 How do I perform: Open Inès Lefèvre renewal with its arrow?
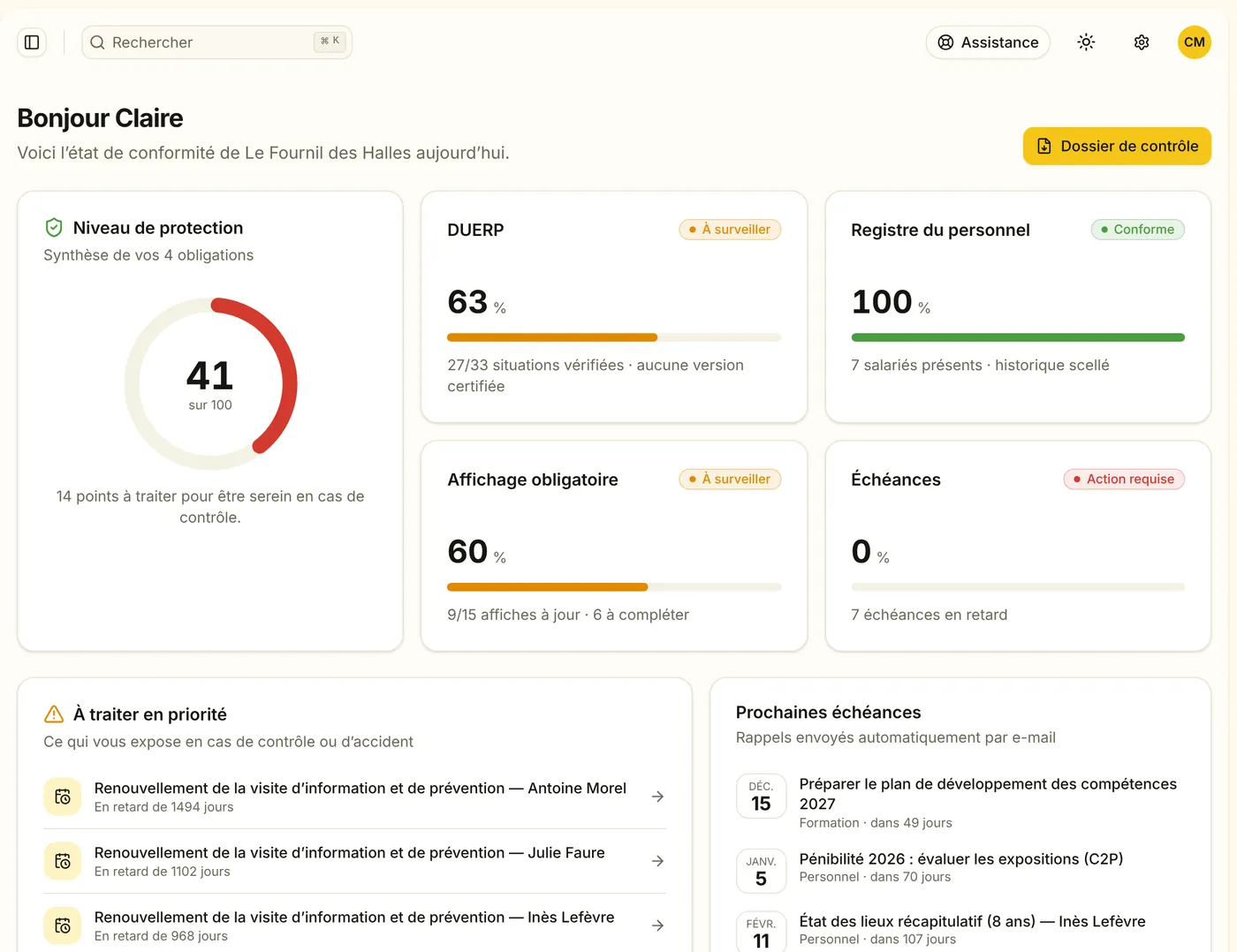point(657,926)
